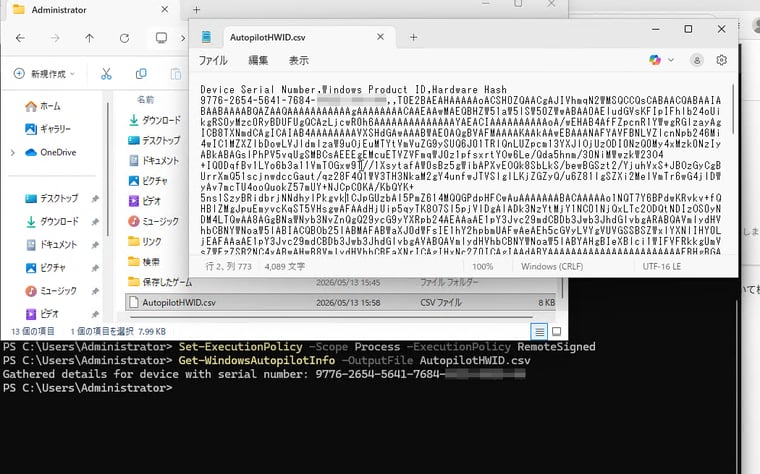Select ダウンロード folder in file list
The height and width of the screenshot is (474, 760).
155,120
